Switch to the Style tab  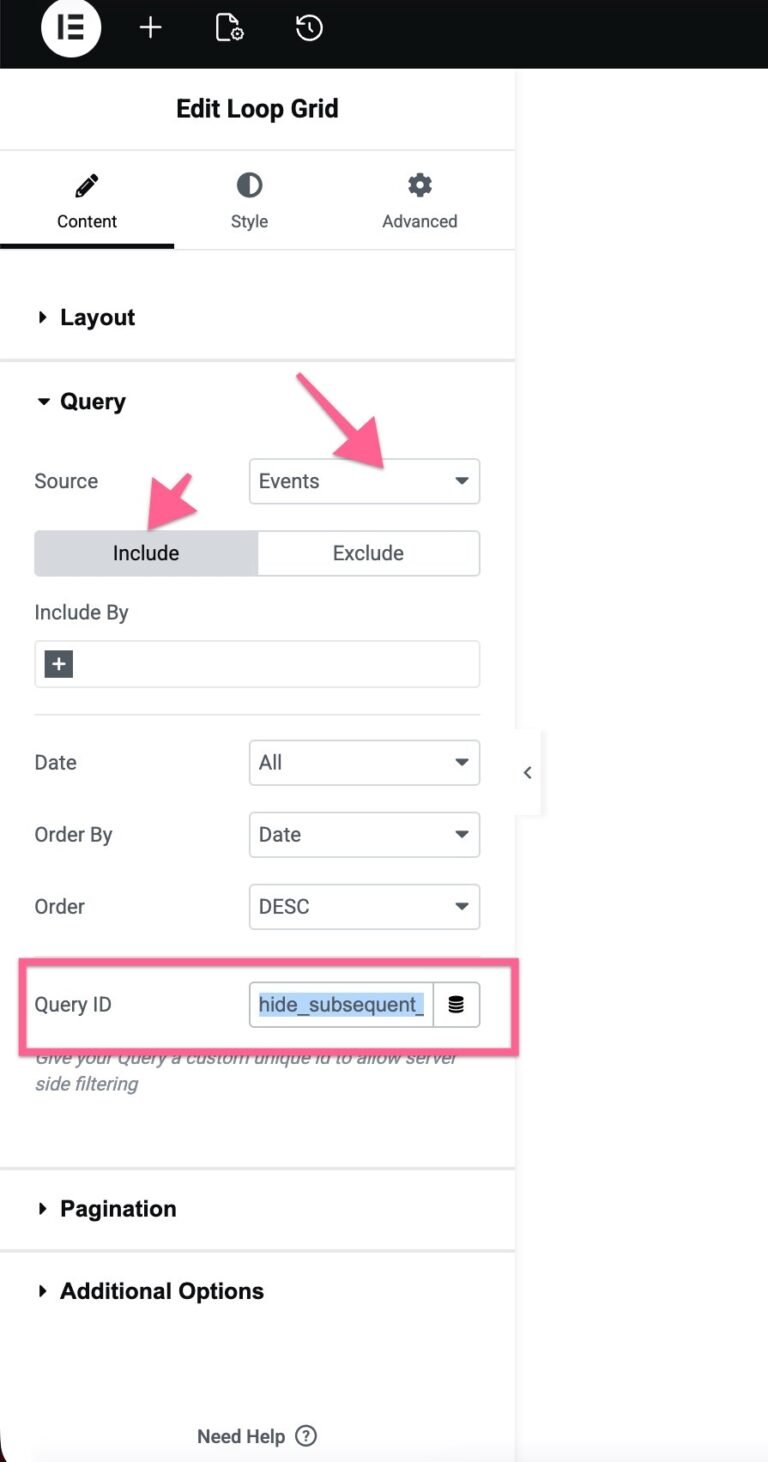(x=248, y=200)
